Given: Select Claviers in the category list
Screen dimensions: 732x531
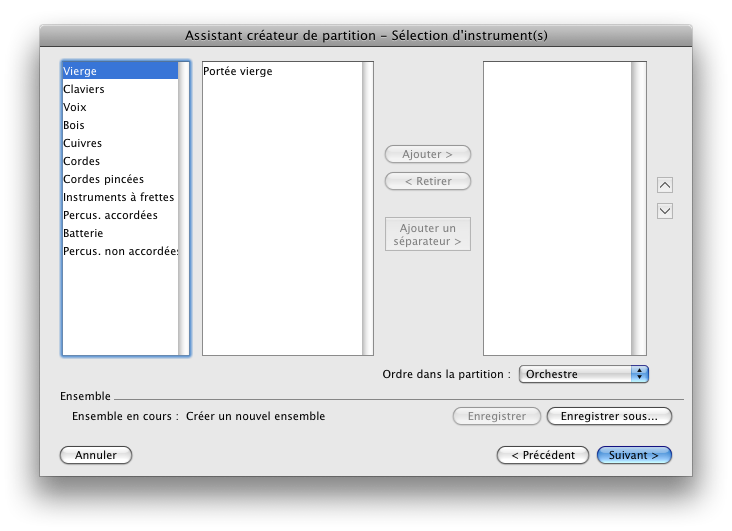Looking at the screenshot, I should click(x=84, y=89).
